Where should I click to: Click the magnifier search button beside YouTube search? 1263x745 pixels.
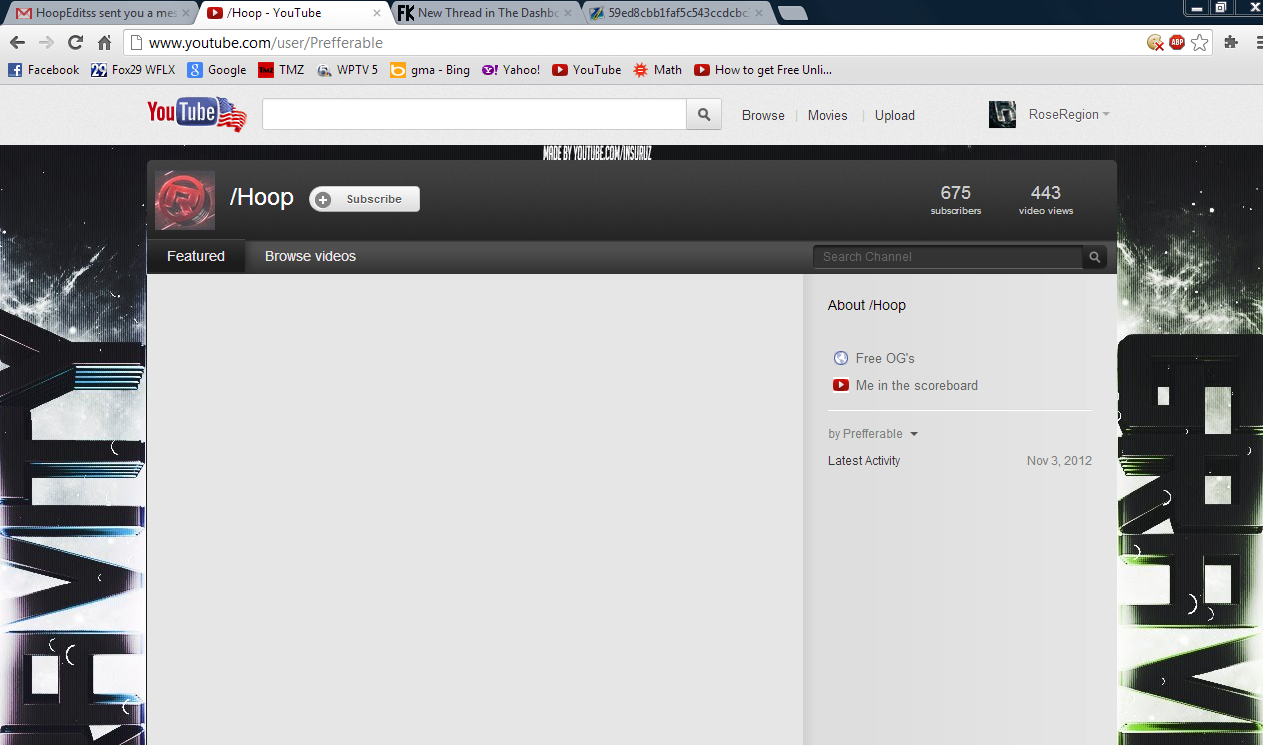click(704, 114)
